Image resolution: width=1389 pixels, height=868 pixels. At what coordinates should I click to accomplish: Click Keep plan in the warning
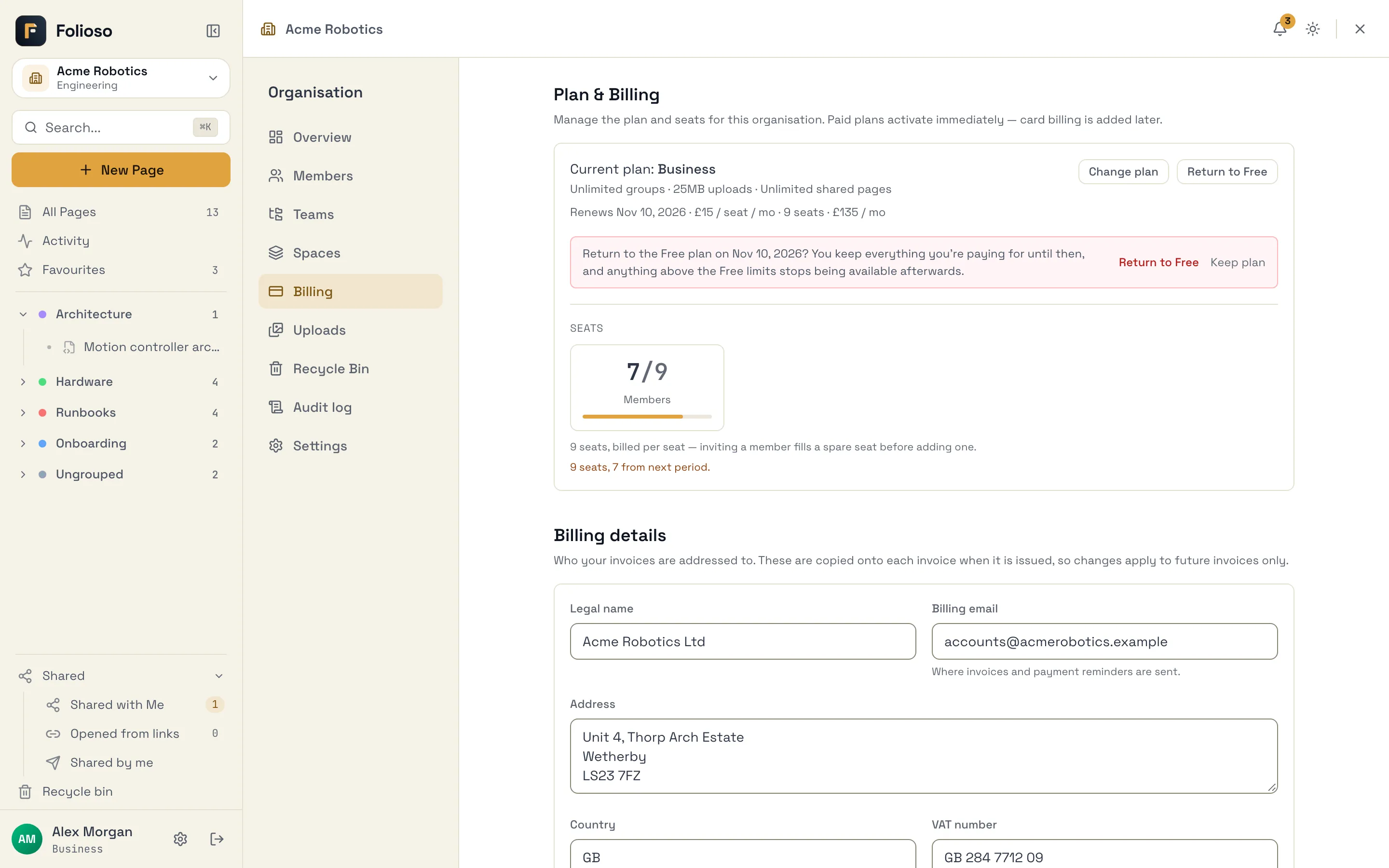(x=1238, y=262)
